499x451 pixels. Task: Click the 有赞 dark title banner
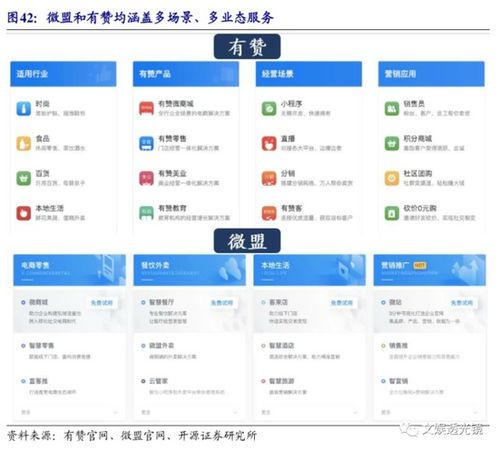247,47
